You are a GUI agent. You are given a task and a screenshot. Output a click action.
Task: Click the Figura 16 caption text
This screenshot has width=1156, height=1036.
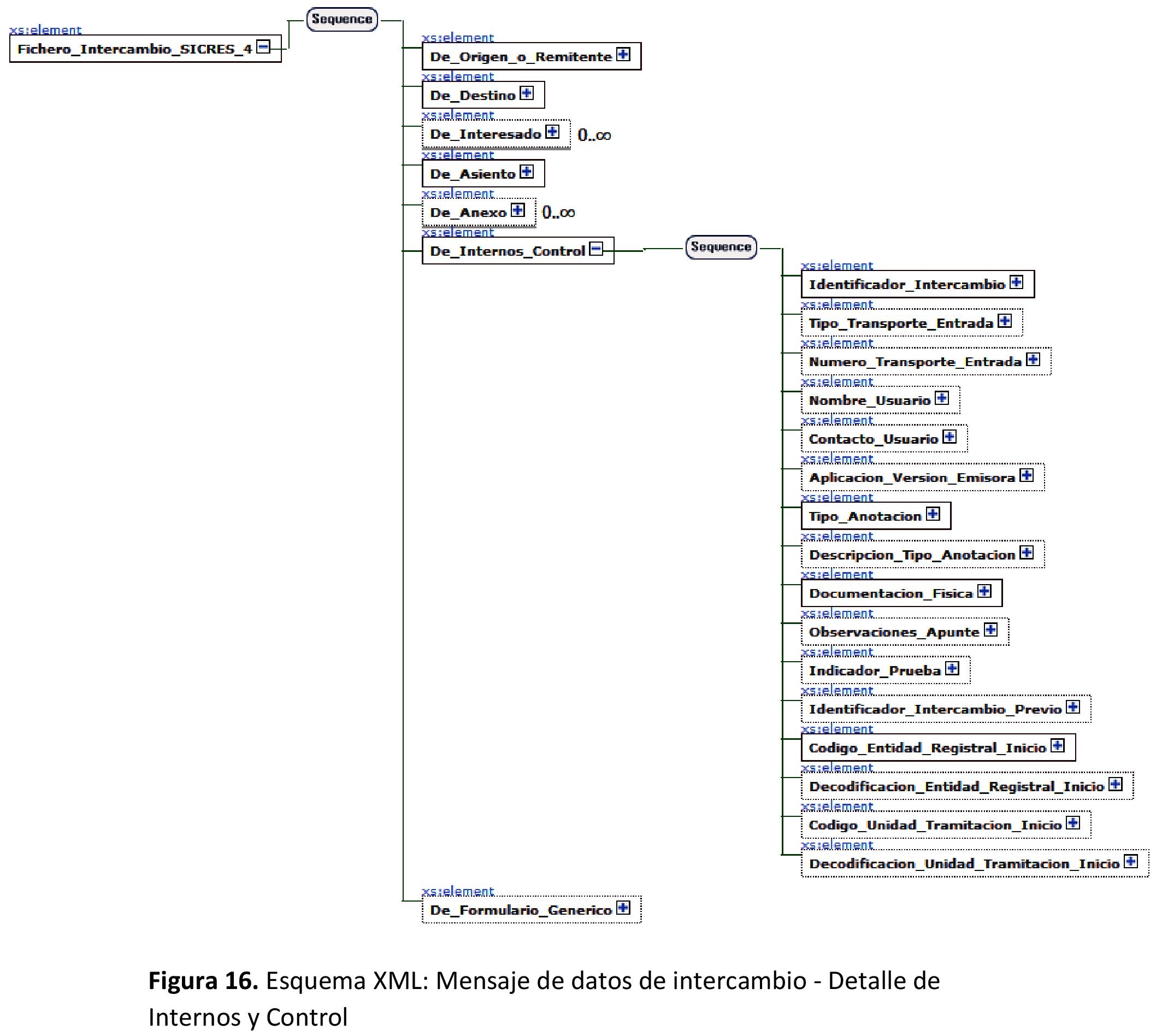click(x=544, y=999)
